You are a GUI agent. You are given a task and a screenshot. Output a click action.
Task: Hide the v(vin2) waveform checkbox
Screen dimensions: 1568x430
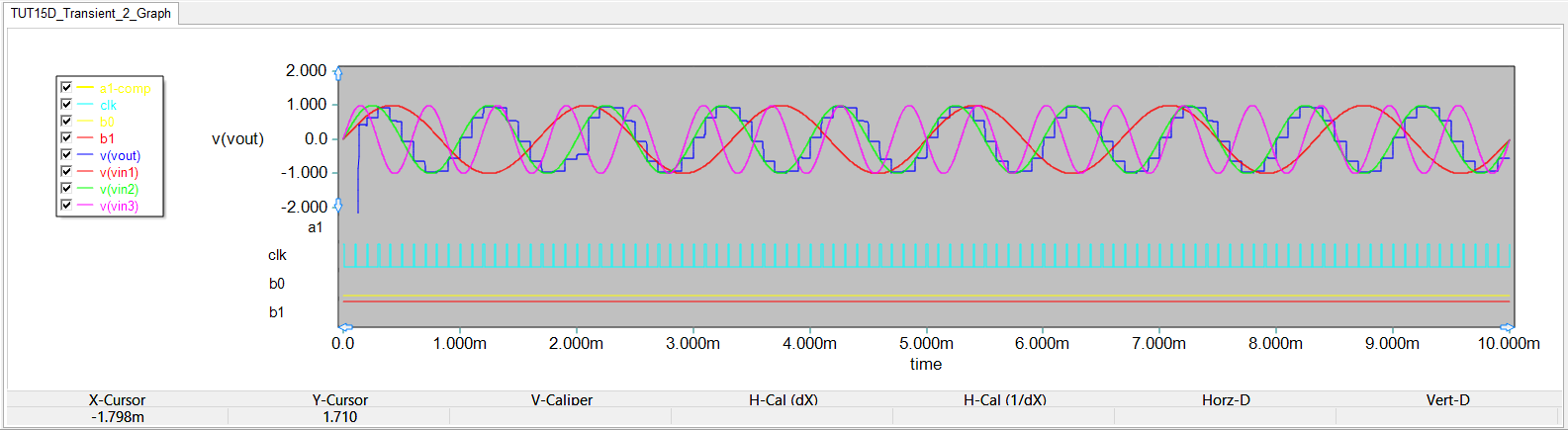(66, 189)
